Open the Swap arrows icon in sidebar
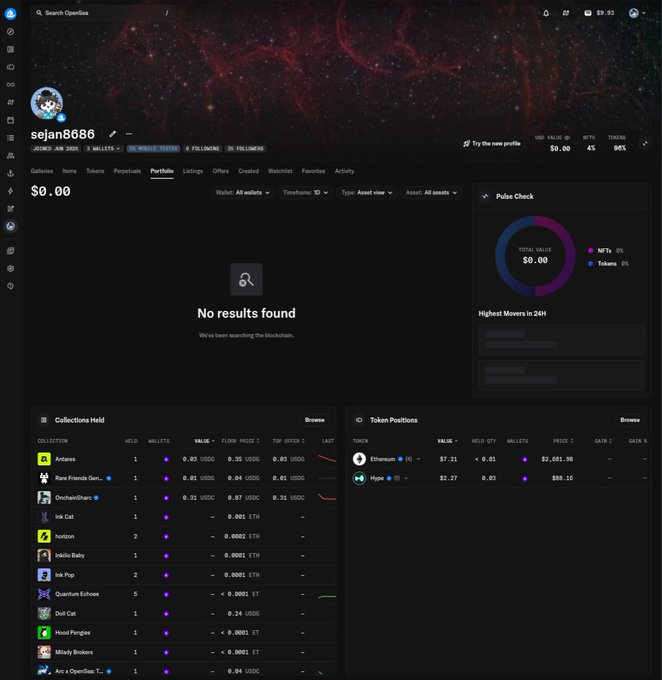The image size is (662, 680). [10, 102]
